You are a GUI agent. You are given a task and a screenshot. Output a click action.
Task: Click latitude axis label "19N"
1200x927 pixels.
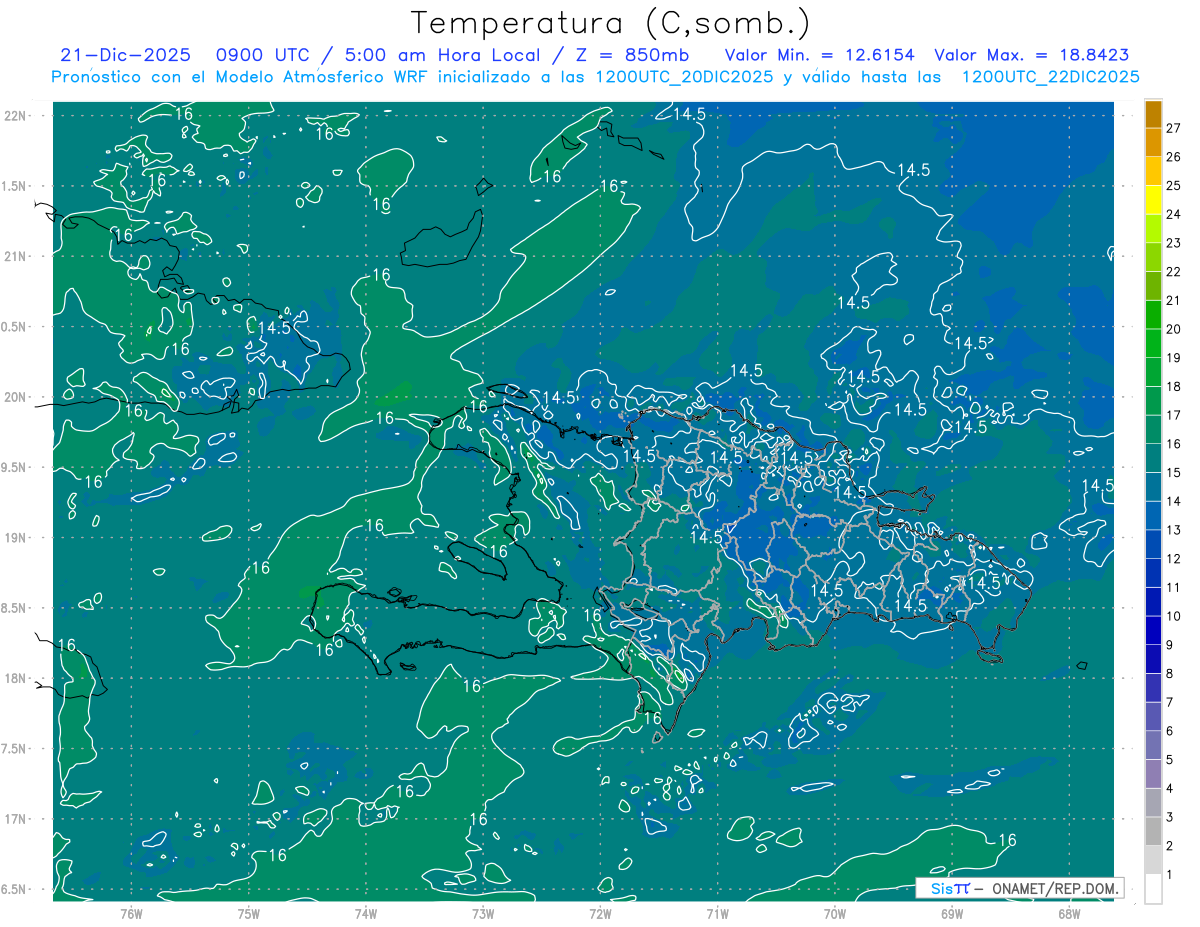point(16,538)
